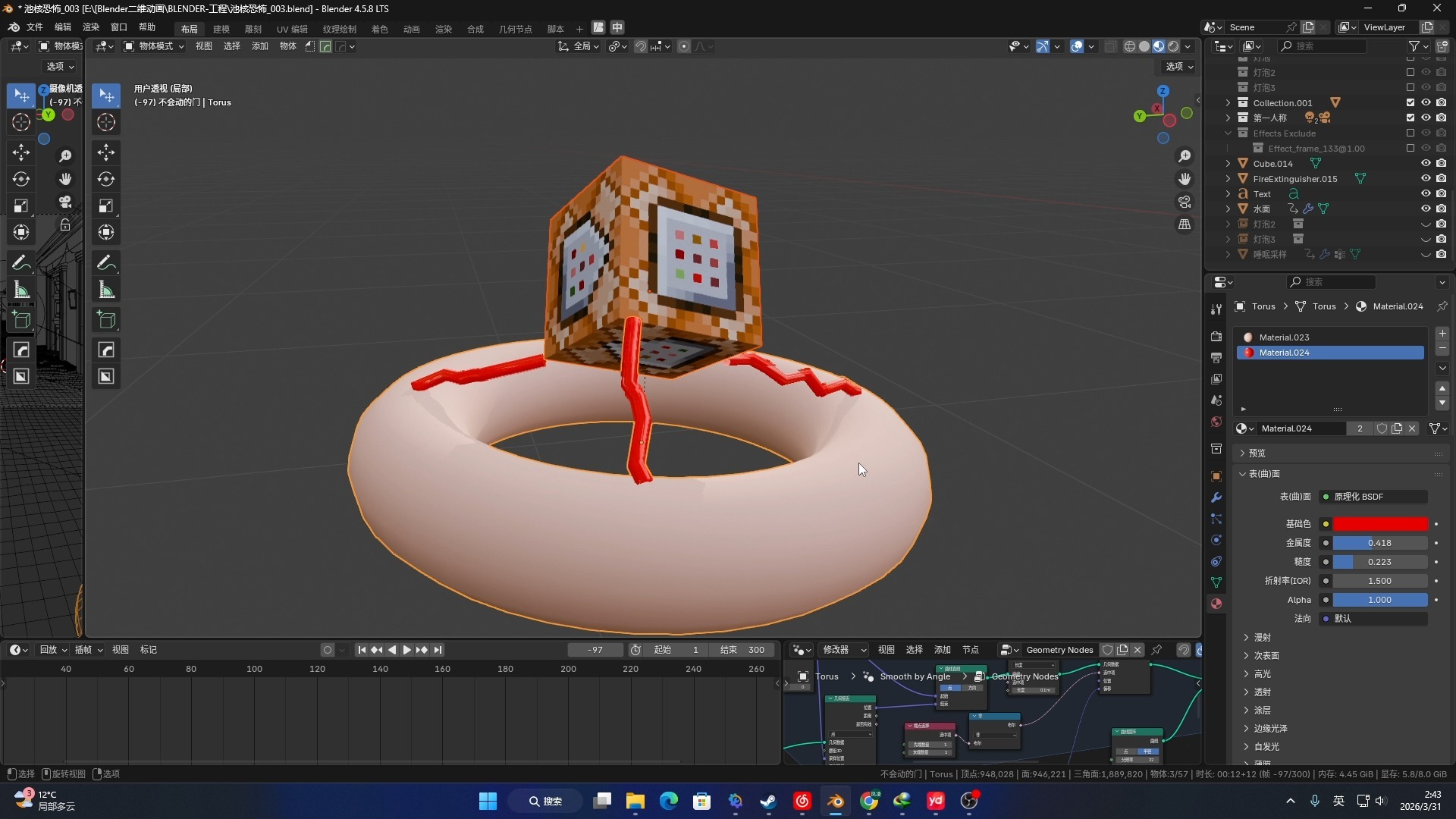
Task: Uncheck the Collection.001 exclude checkbox
Action: [x=1410, y=103]
